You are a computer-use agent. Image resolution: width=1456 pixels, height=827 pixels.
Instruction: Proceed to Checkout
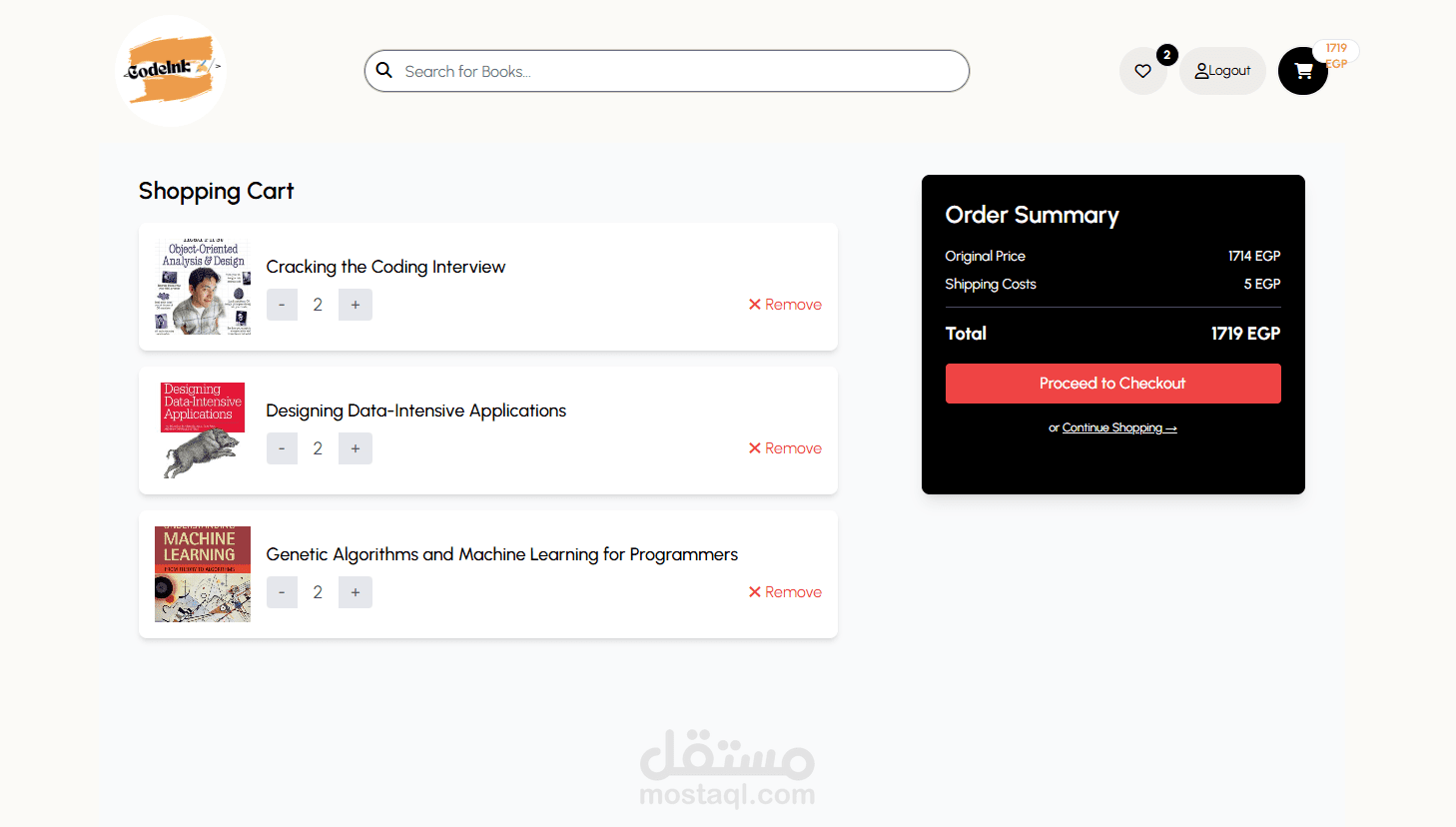(x=1113, y=384)
